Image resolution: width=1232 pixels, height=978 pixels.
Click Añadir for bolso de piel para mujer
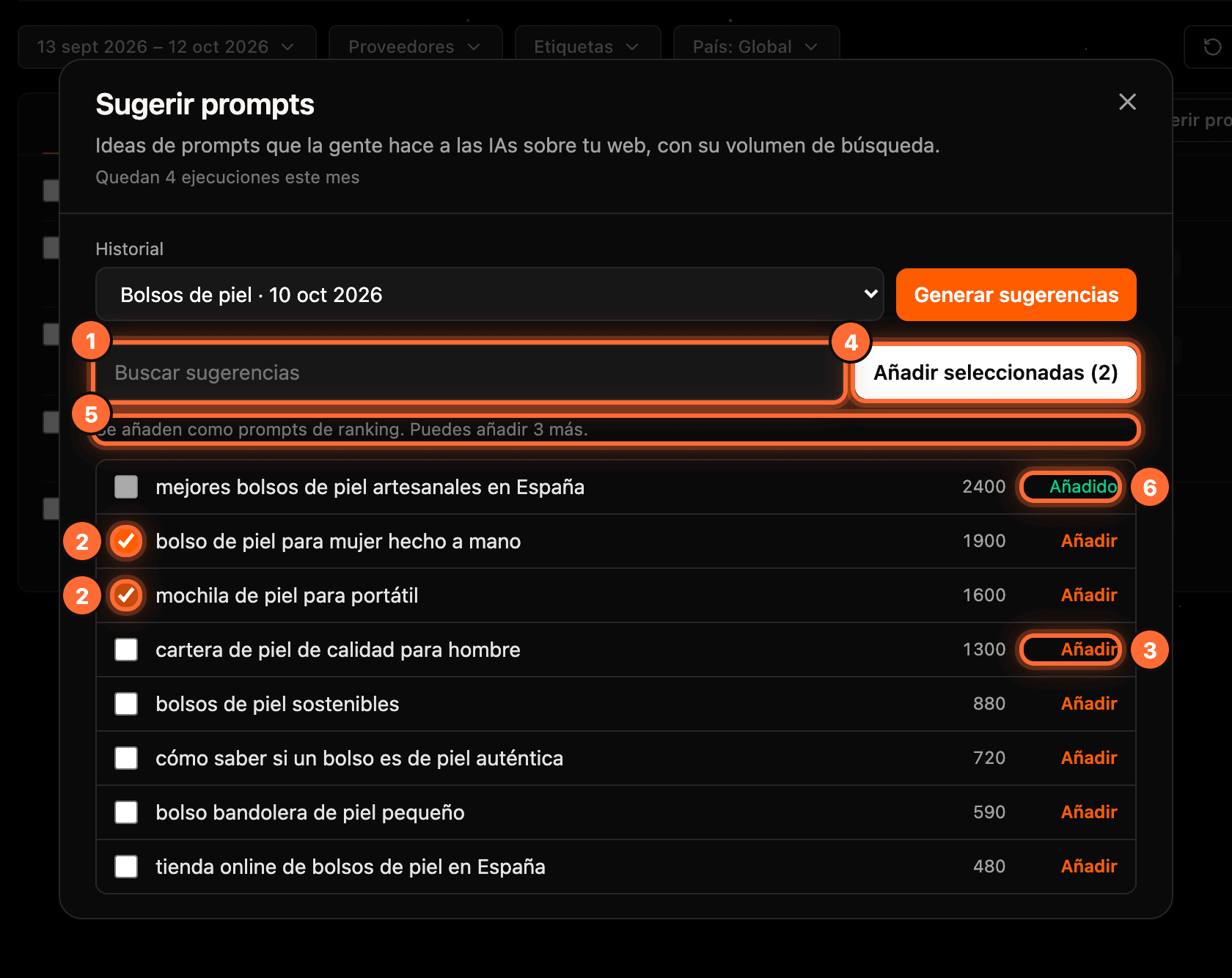(x=1089, y=541)
